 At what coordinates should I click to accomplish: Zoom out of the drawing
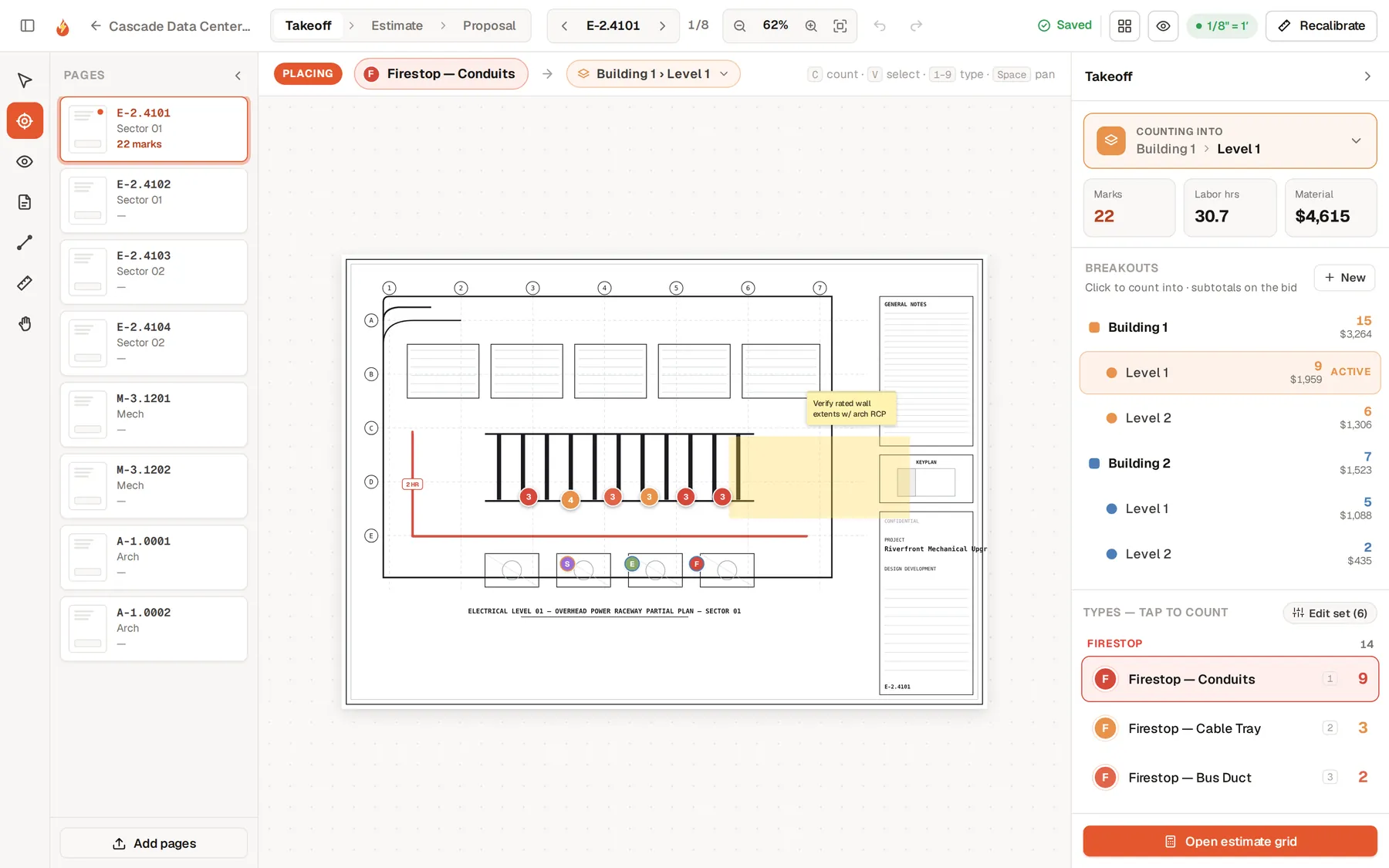click(739, 25)
